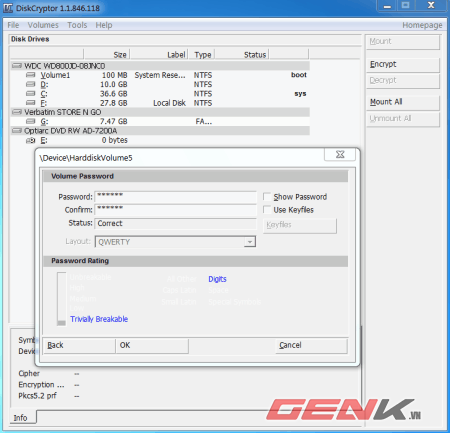
Task: Open the QWERTY layout dropdown
Action: pos(249,242)
